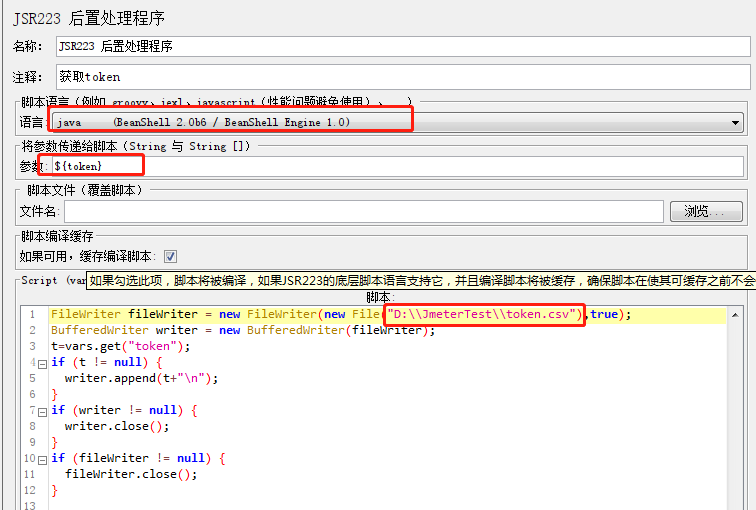The image size is (756, 510).
Task: Click the 浏览 browse button
Action: click(x=706, y=211)
